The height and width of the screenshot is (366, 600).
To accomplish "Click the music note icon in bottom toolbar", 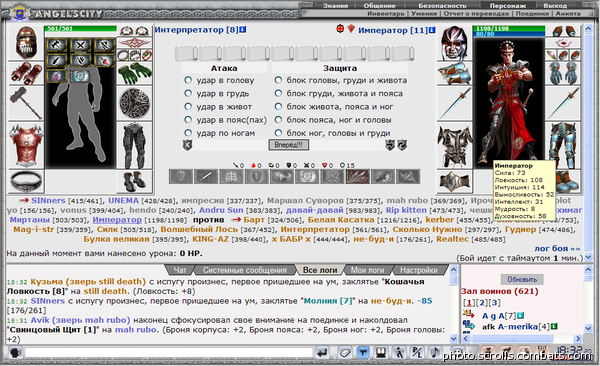I will [434, 352].
